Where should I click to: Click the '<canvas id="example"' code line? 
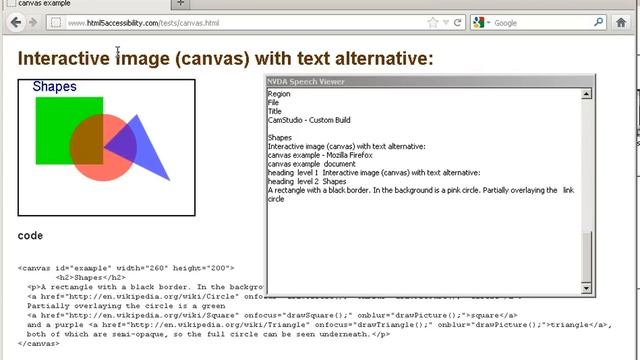[126, 268]
